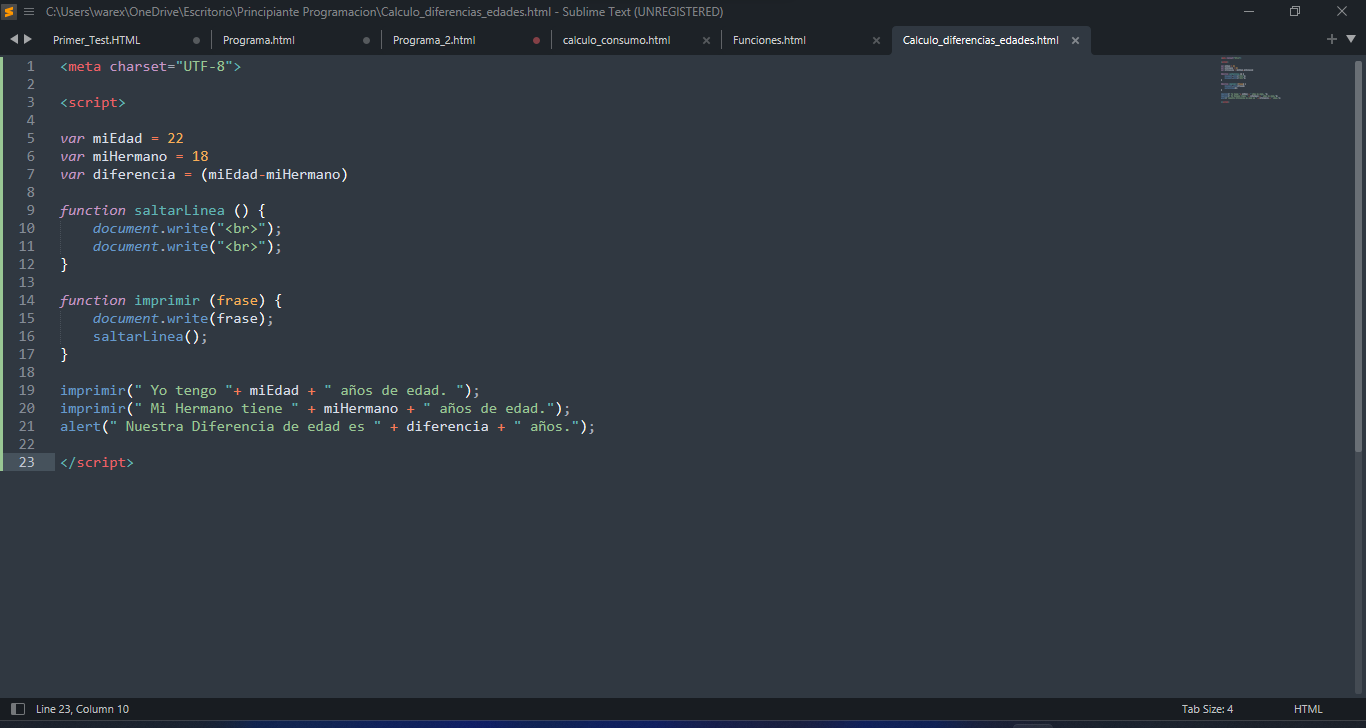Restore down the Sublime Text window
Screen dimensions: 1366x728
1295,11
